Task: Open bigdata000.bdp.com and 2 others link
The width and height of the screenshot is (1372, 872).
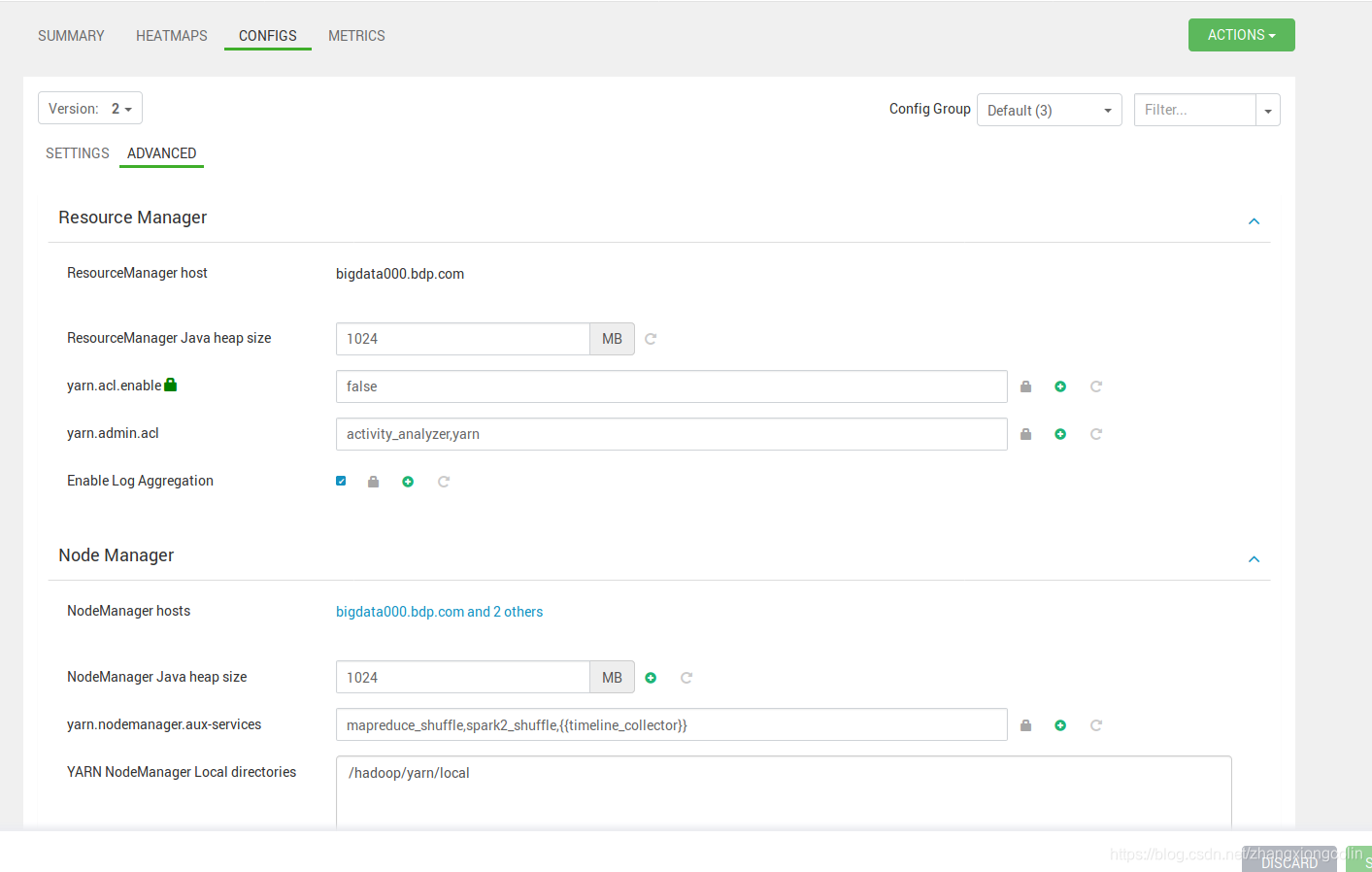Action: tap(439, 612)
